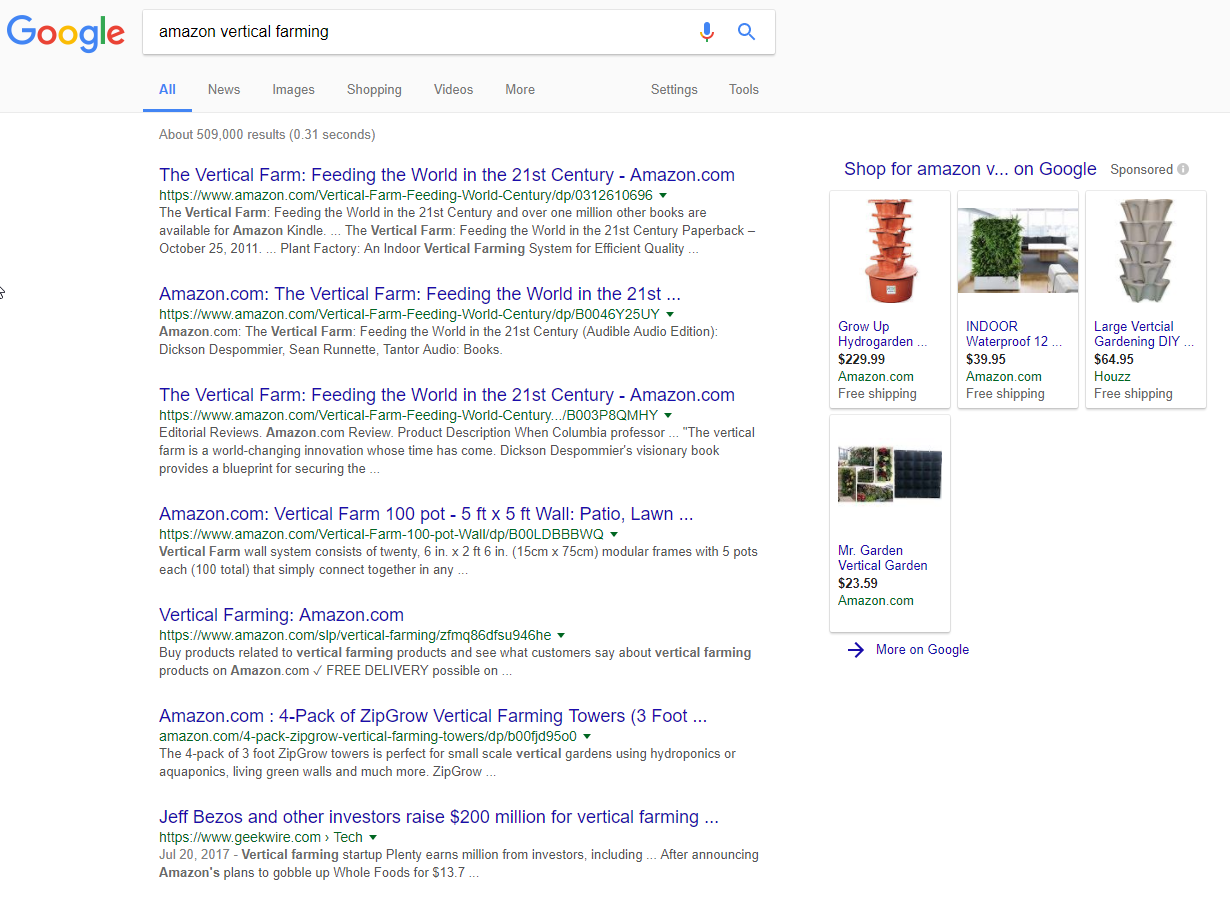Click Free shipping under the Houzz listing
The image size is (1230, 897).
[x=1133, y=394]
